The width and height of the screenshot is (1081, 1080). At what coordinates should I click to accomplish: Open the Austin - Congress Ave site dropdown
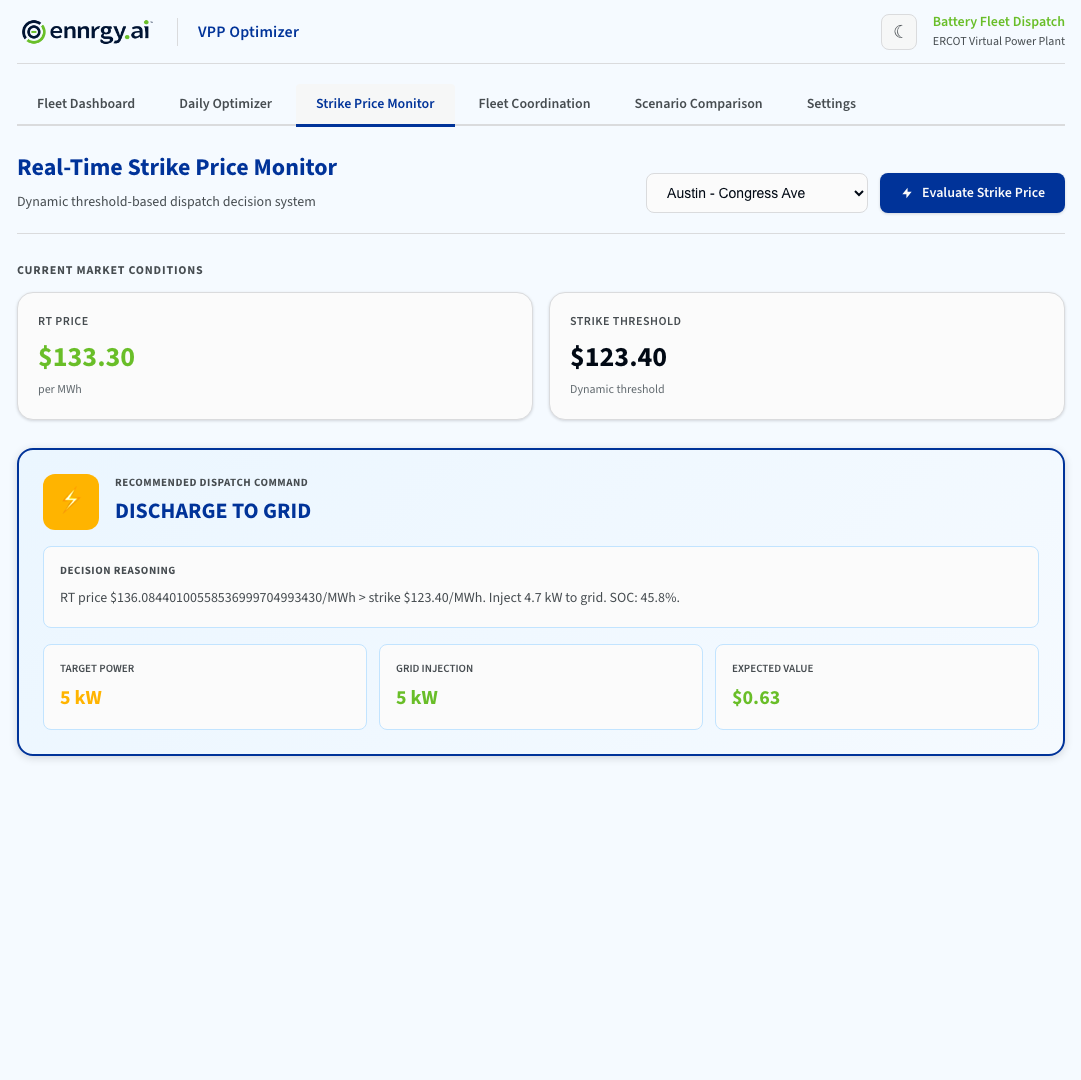coord(757,193)
